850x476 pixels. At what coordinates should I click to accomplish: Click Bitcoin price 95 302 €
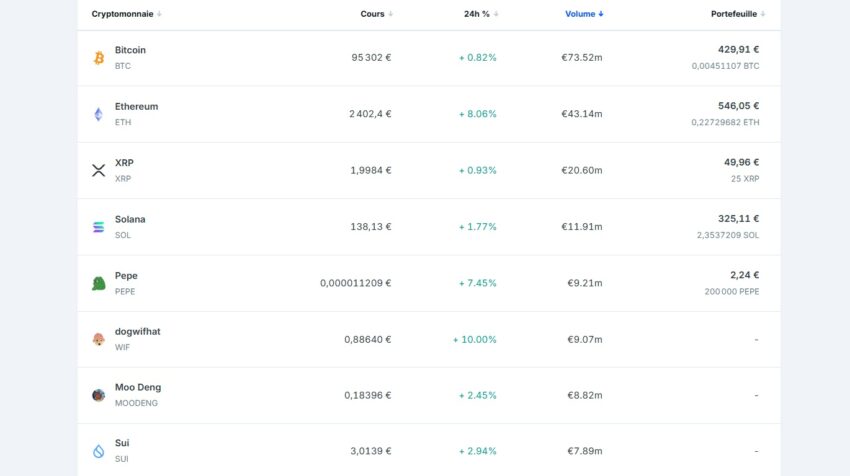point(371,57)
